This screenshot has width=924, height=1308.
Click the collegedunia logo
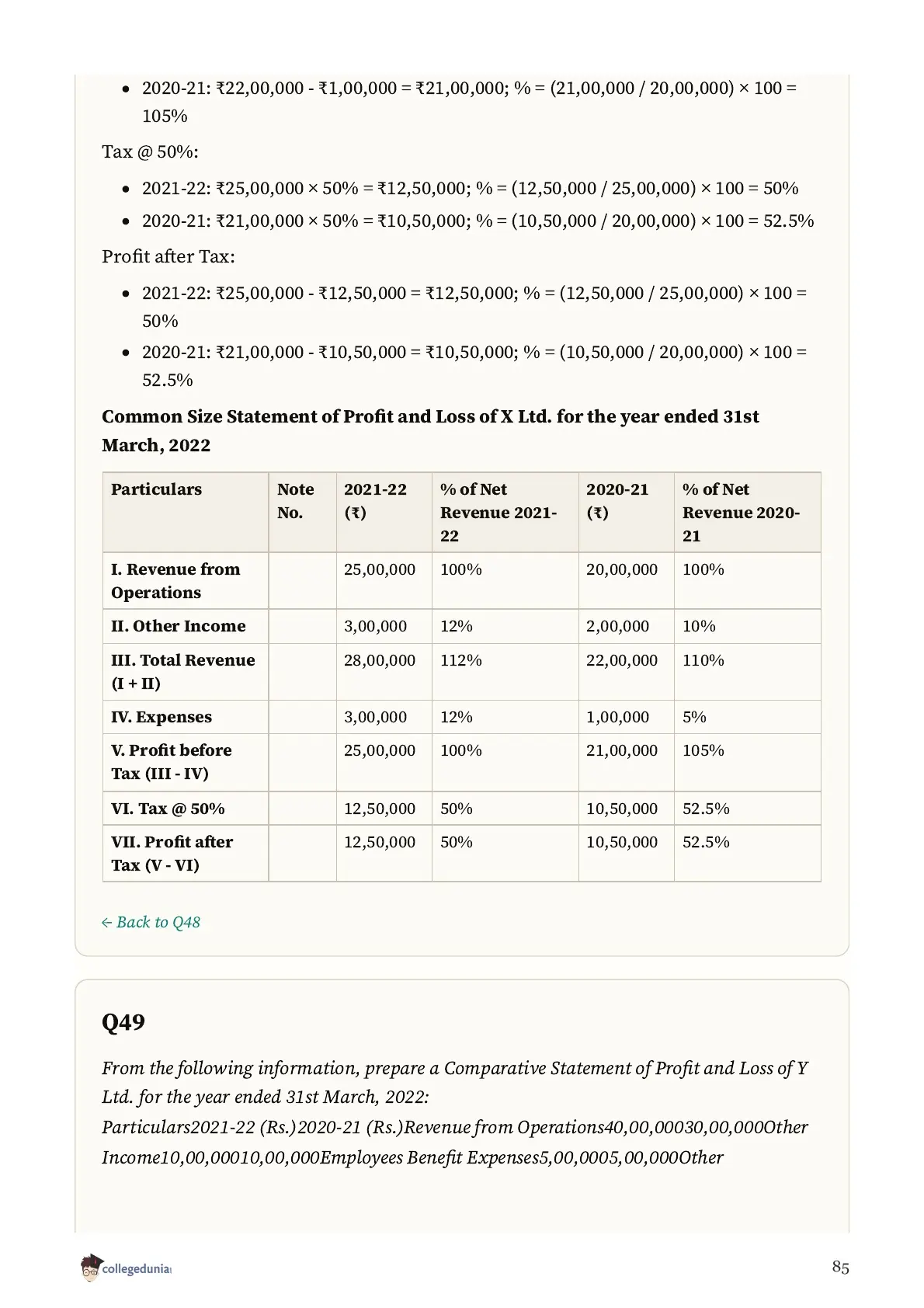pos(126,1268)
